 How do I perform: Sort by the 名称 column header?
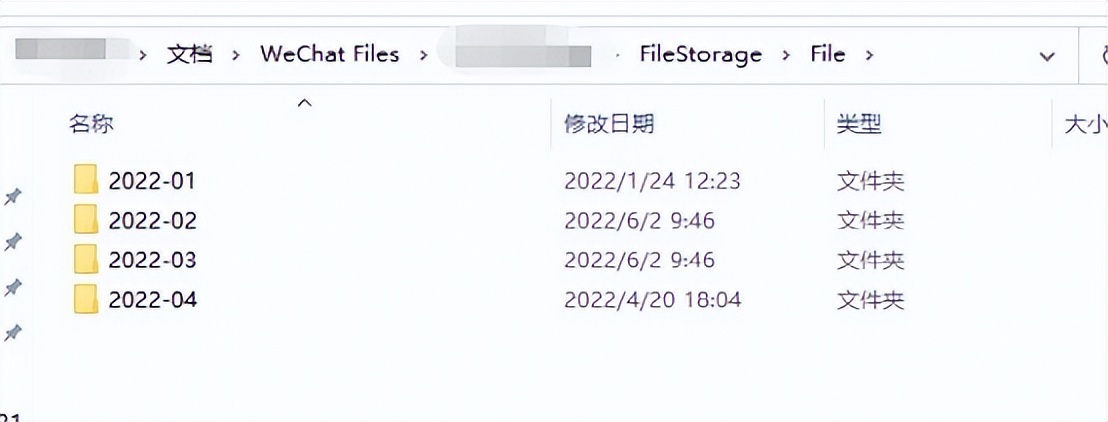point(91,124)
